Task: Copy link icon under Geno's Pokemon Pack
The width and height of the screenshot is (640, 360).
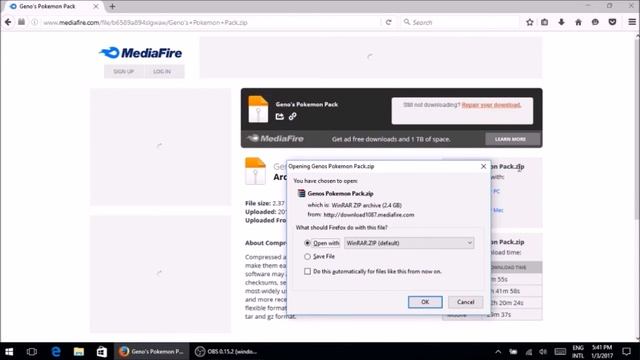Action: pos(293,117)
